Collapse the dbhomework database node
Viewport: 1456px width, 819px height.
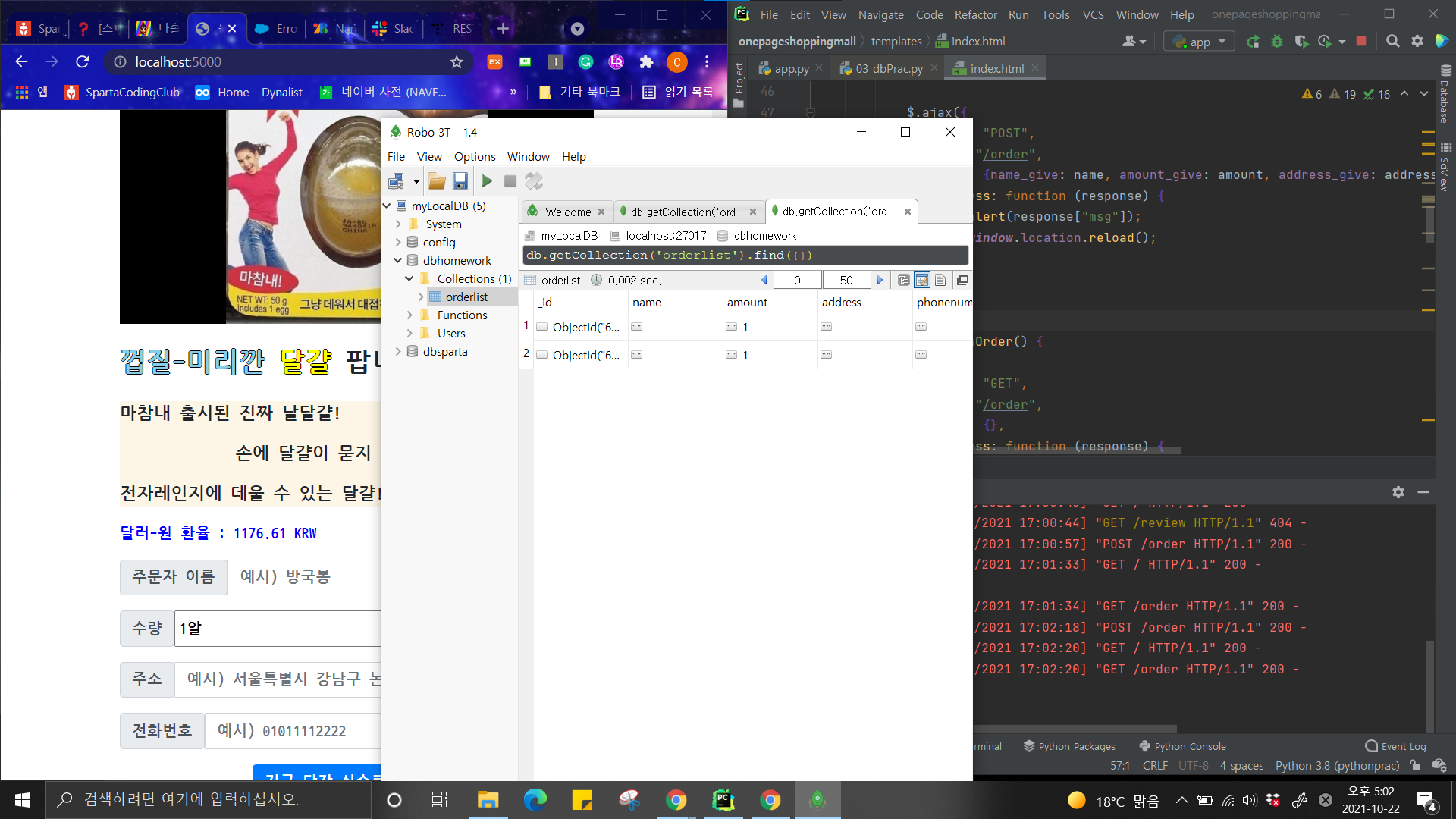[x=398, y=260]
